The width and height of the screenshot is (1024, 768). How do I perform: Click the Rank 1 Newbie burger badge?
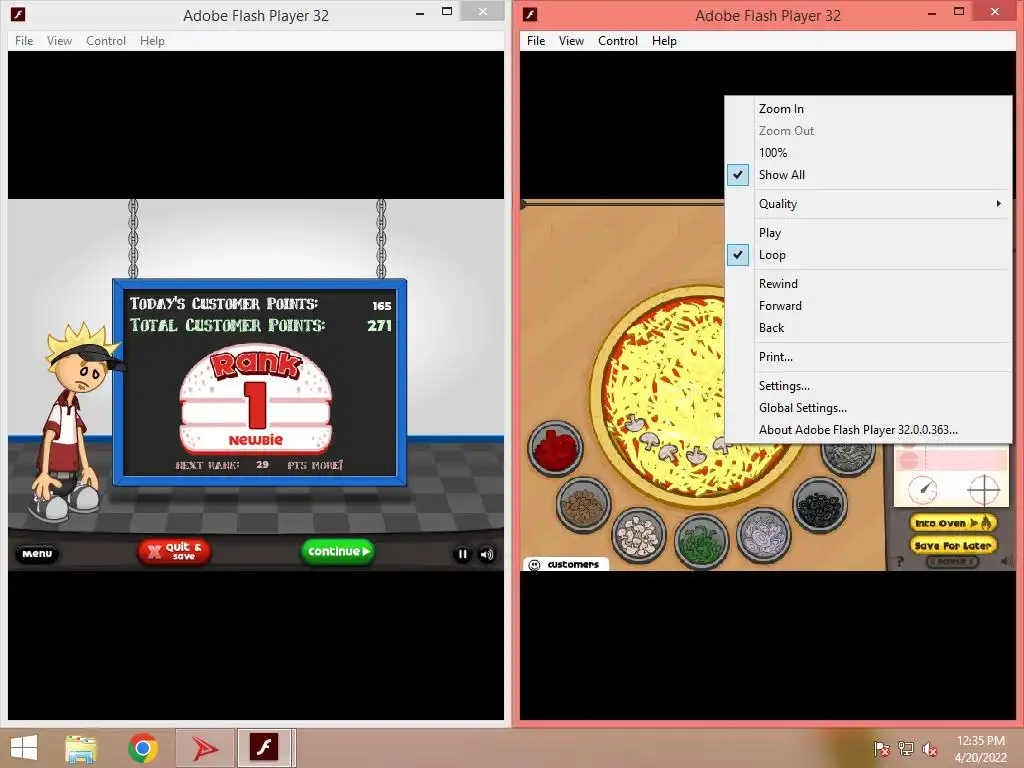[x=256, y=400]
